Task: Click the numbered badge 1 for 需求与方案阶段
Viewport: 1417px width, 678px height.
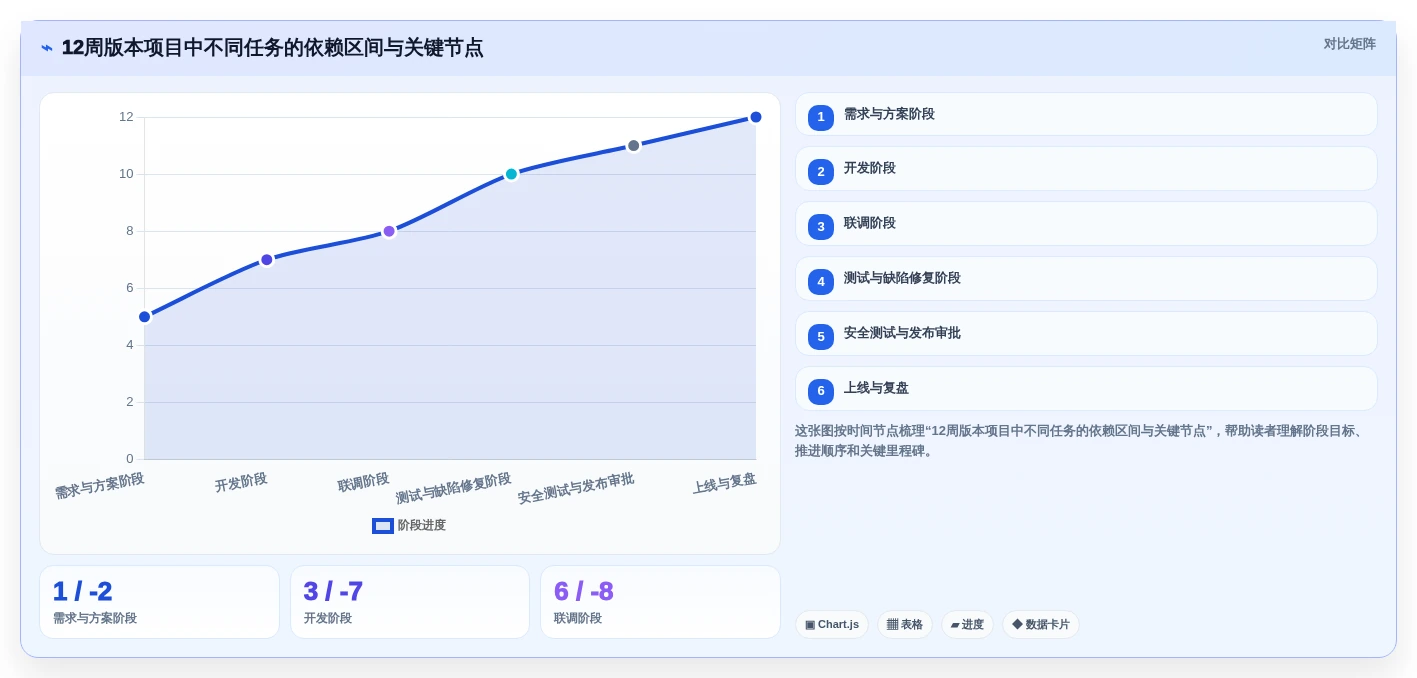Action: coord(821,117)
